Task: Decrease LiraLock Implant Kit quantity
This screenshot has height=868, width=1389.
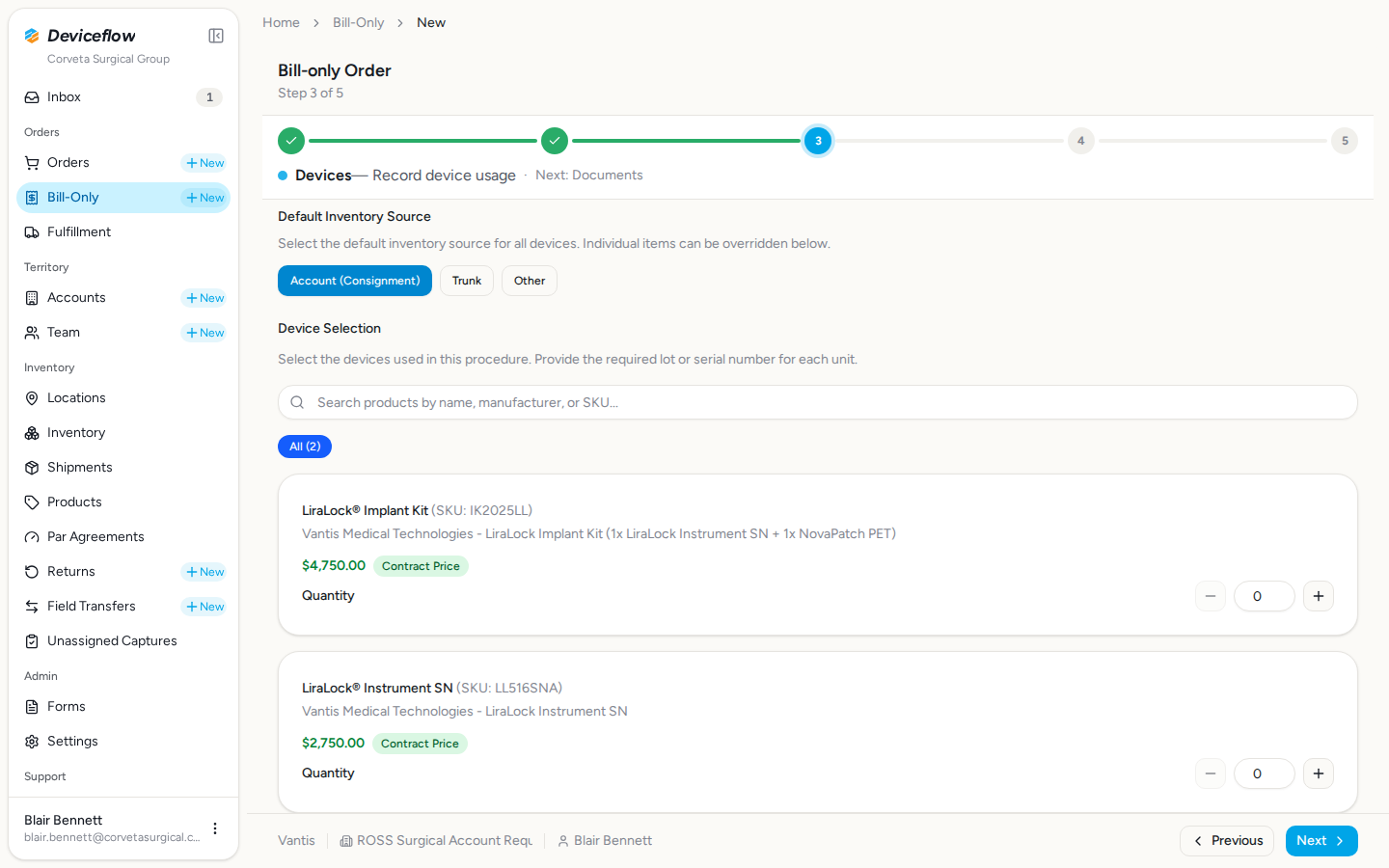Action: tap(1211, 596)
